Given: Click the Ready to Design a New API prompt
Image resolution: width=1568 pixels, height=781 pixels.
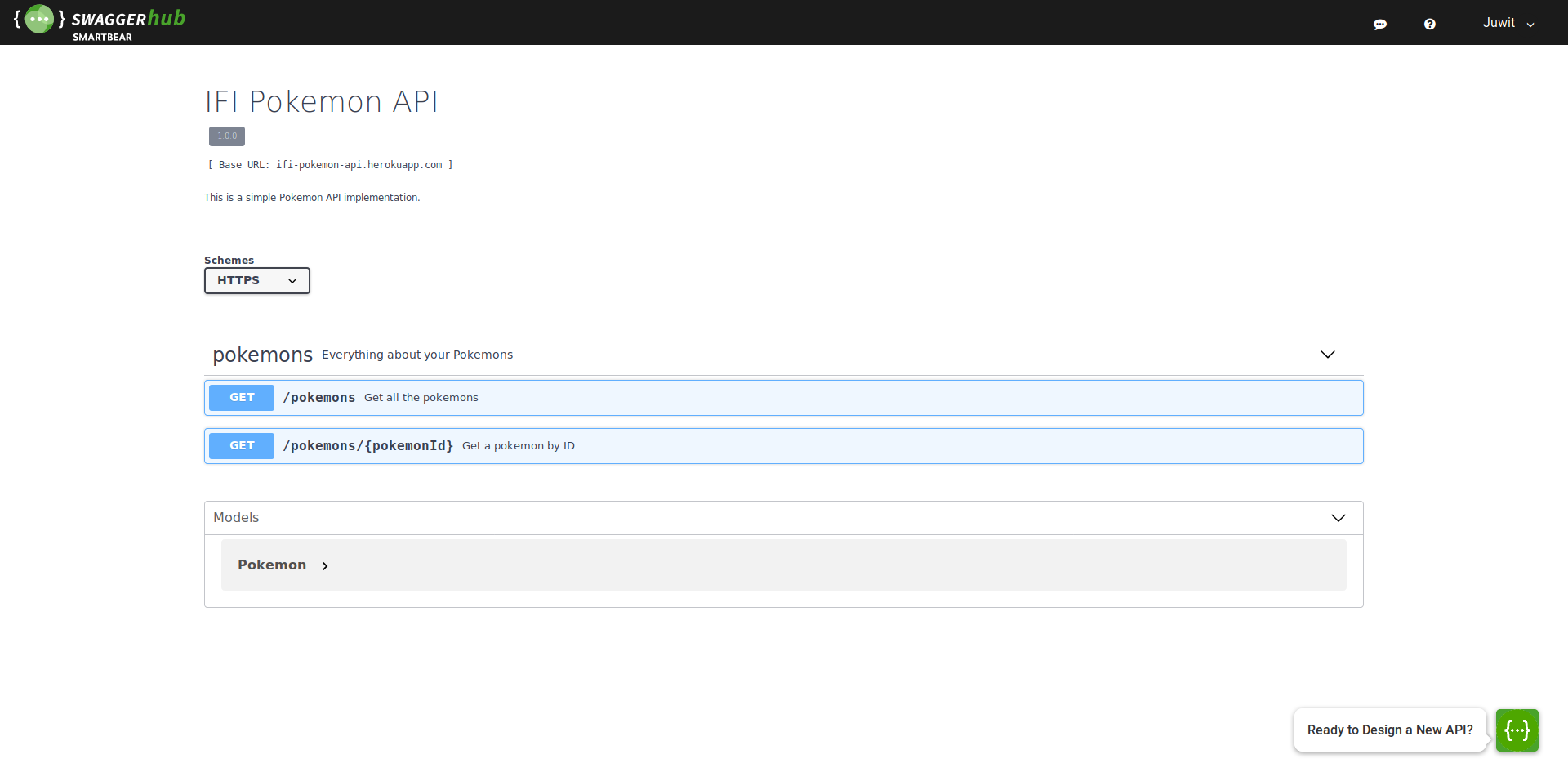Looking at the screenshot, I should point(1389,730).
